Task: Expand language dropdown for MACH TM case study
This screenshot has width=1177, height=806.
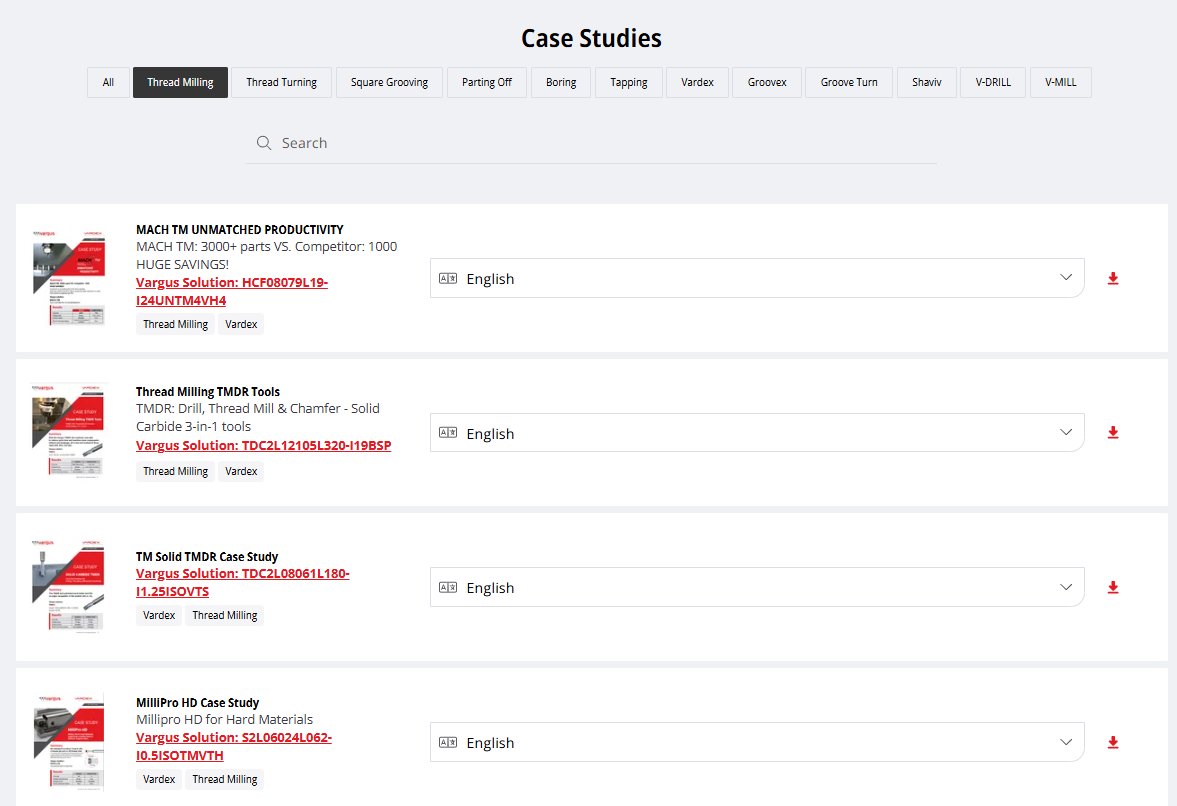Action: pos(1066,278)
